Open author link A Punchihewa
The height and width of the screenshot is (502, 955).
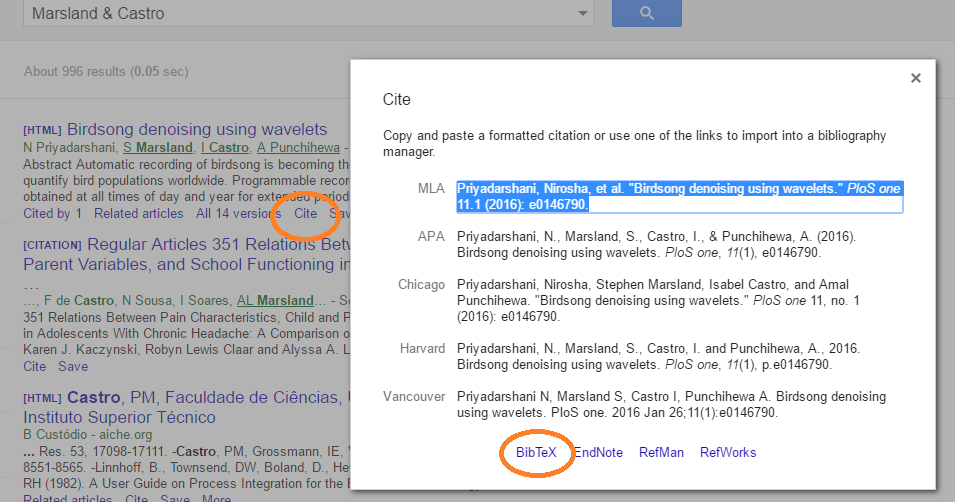tap(298, 147)
